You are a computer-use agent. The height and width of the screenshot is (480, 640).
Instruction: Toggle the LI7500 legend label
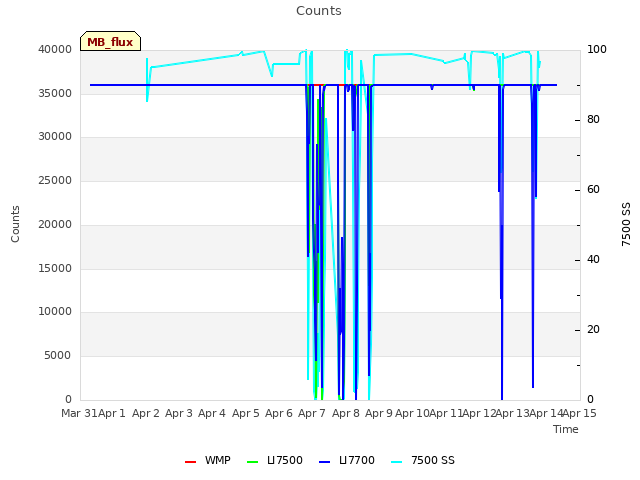coord(285,460)
